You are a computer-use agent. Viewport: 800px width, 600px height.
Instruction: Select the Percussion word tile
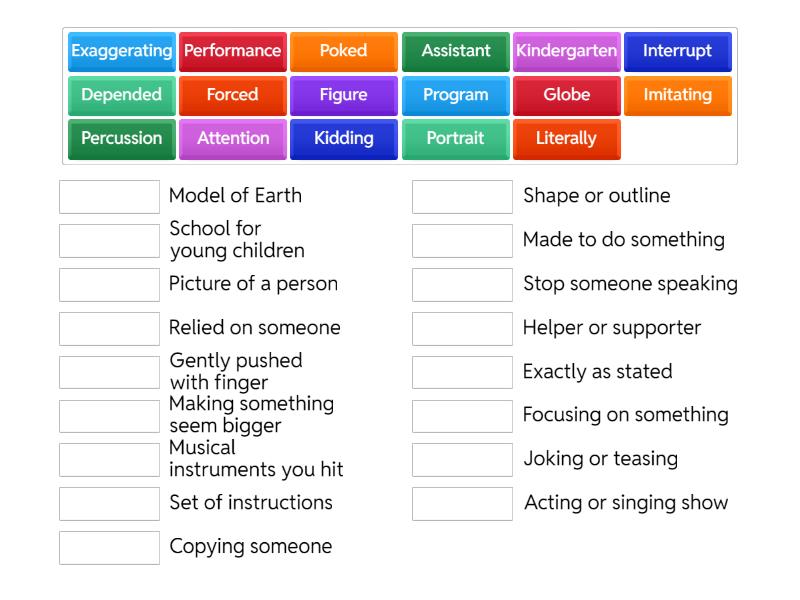[122, 139]
